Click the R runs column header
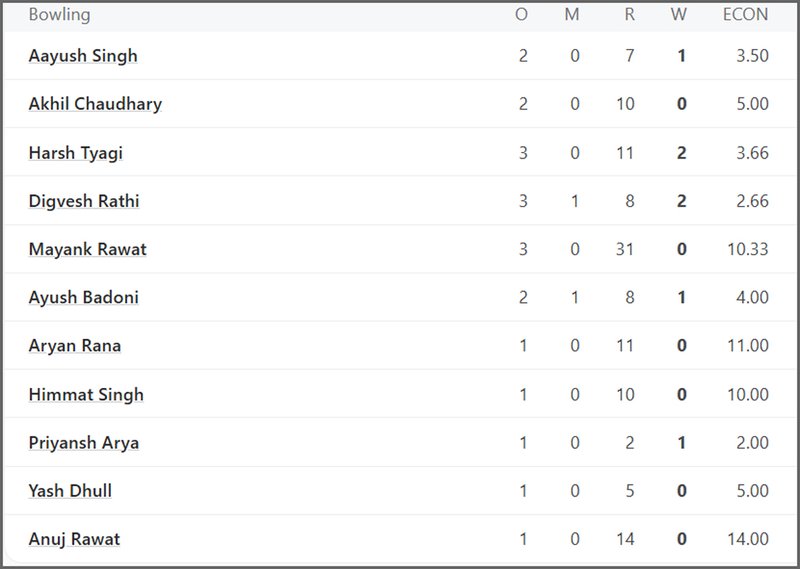 click(x=630, y=14)
